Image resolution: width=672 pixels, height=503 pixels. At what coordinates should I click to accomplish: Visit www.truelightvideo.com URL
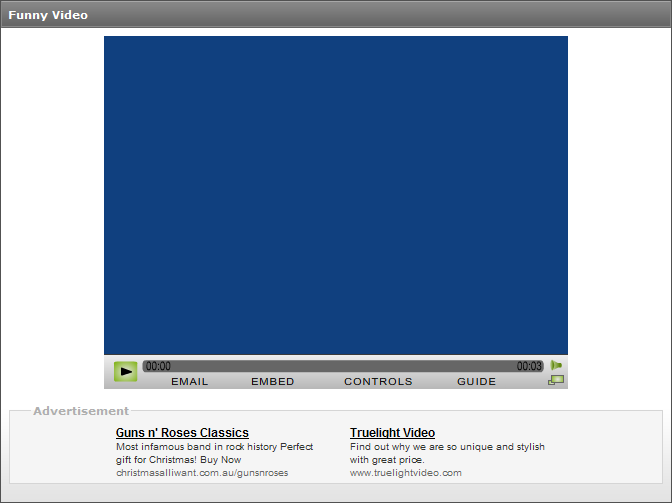[405, 473]
